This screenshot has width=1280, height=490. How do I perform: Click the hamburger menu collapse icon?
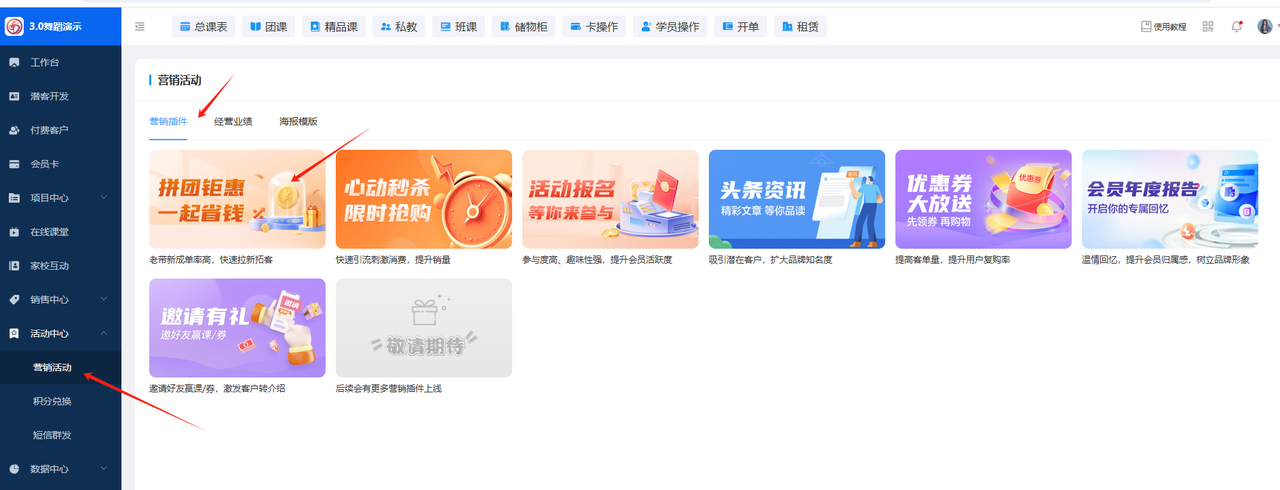(139, 27)
